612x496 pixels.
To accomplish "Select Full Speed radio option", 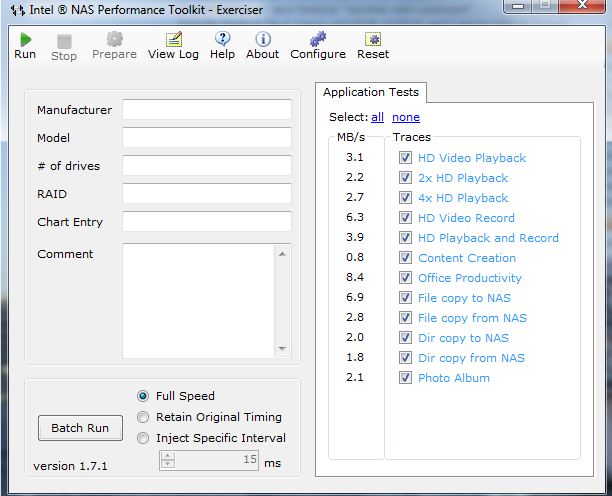I will tap(143, 396).
